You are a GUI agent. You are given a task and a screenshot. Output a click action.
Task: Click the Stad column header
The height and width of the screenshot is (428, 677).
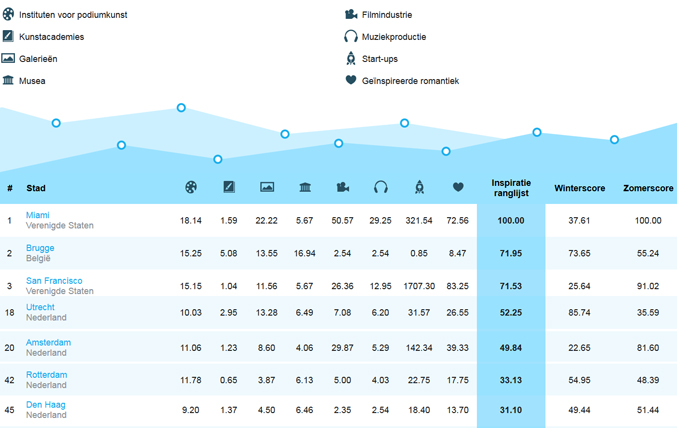(x=36, y=188)
